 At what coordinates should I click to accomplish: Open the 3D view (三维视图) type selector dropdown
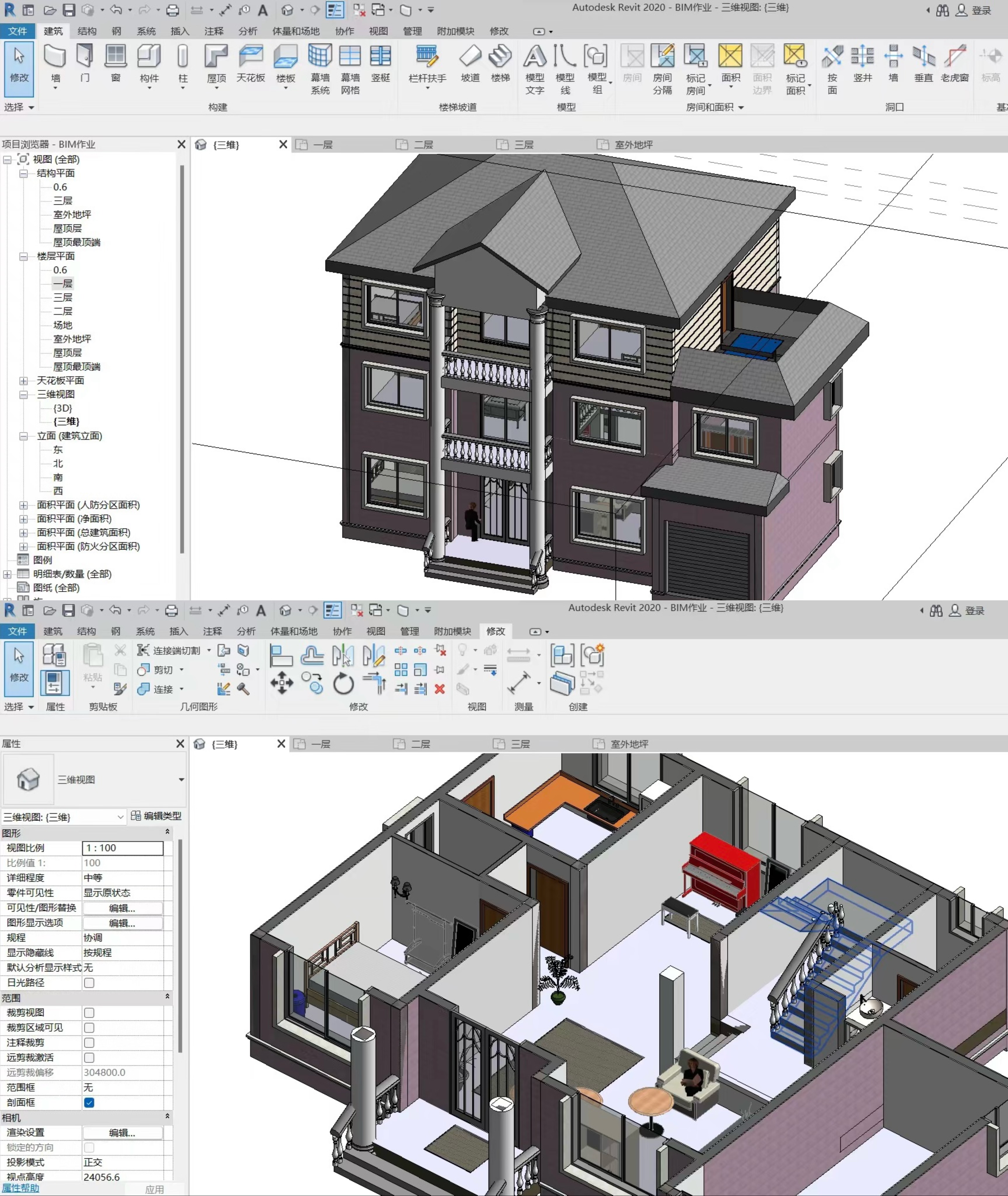(181, 779)
